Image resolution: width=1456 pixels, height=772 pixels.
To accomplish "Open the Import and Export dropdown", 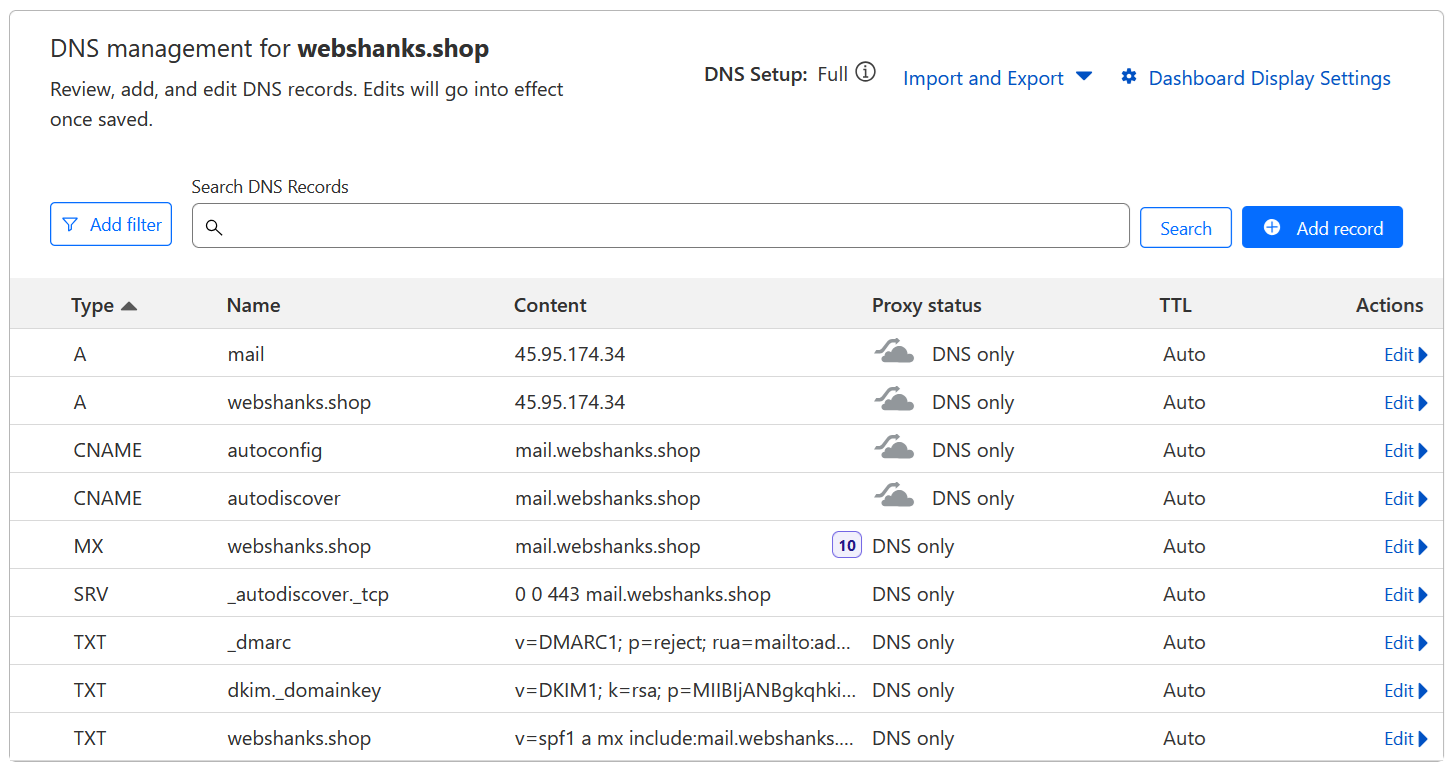I will coord(997,78).
